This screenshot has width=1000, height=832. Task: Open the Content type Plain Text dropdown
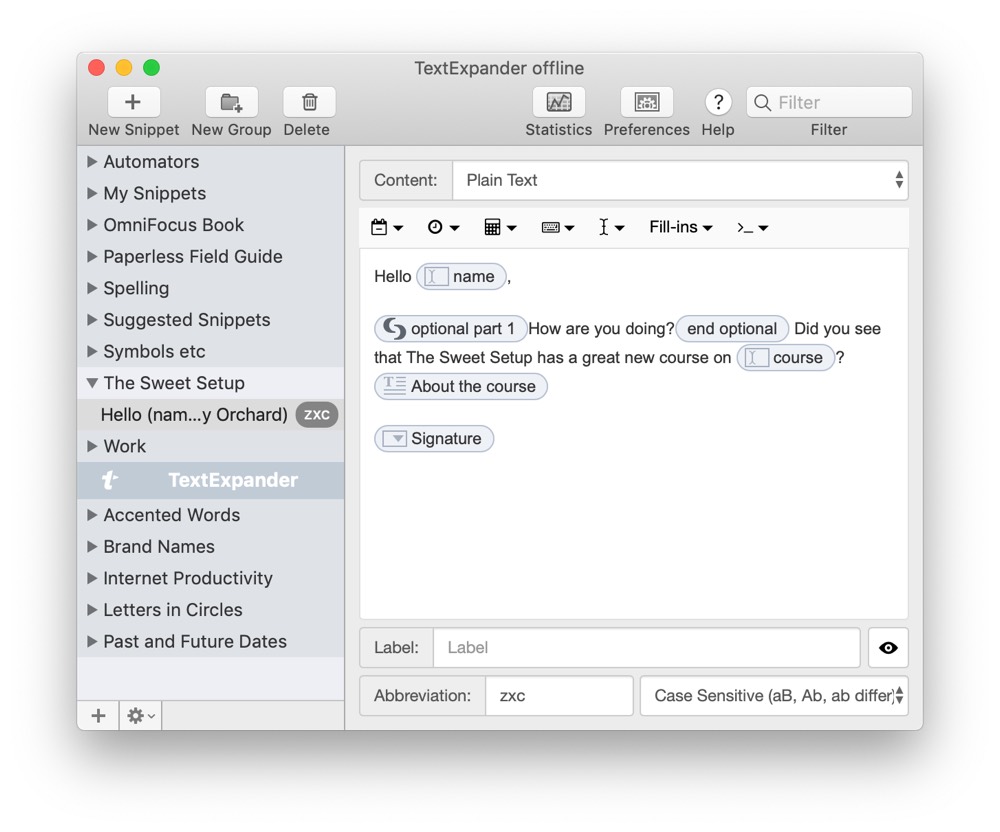[680, 180]
